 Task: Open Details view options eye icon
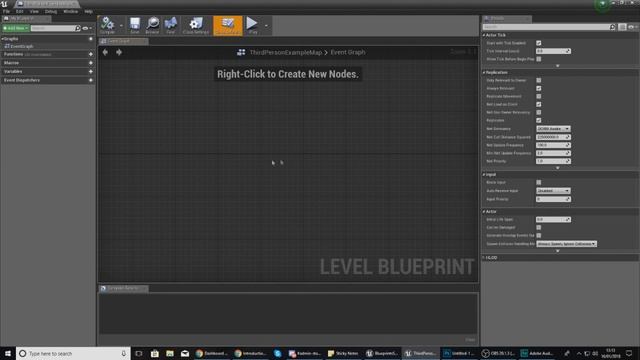pos(631,27)
